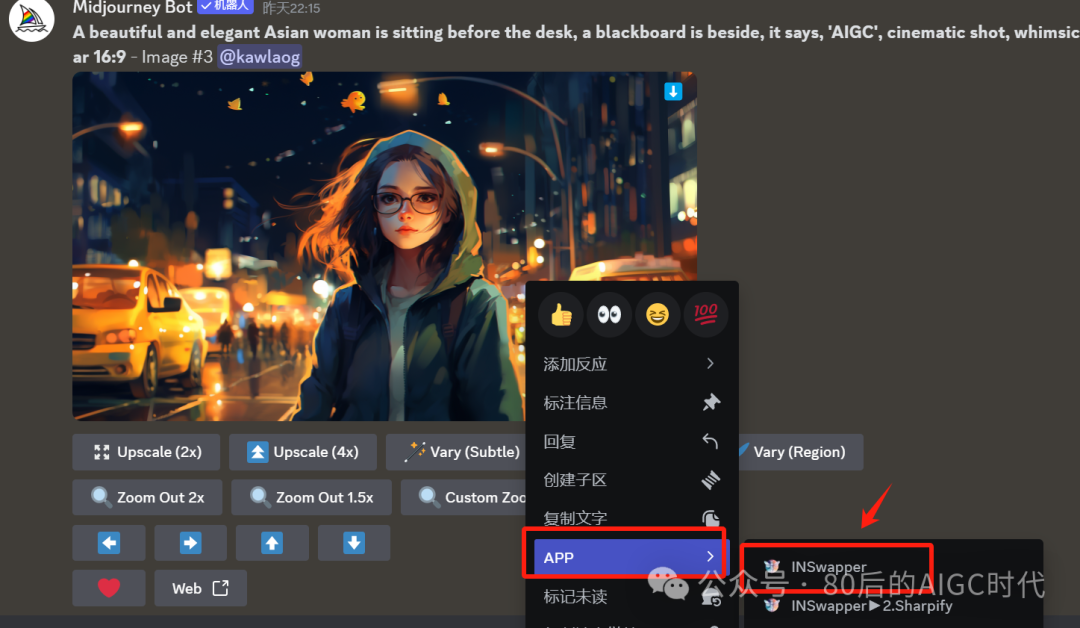Pan image right with right arrow
This screenshot has width=1080, height=628.
(x=190, y=543)
